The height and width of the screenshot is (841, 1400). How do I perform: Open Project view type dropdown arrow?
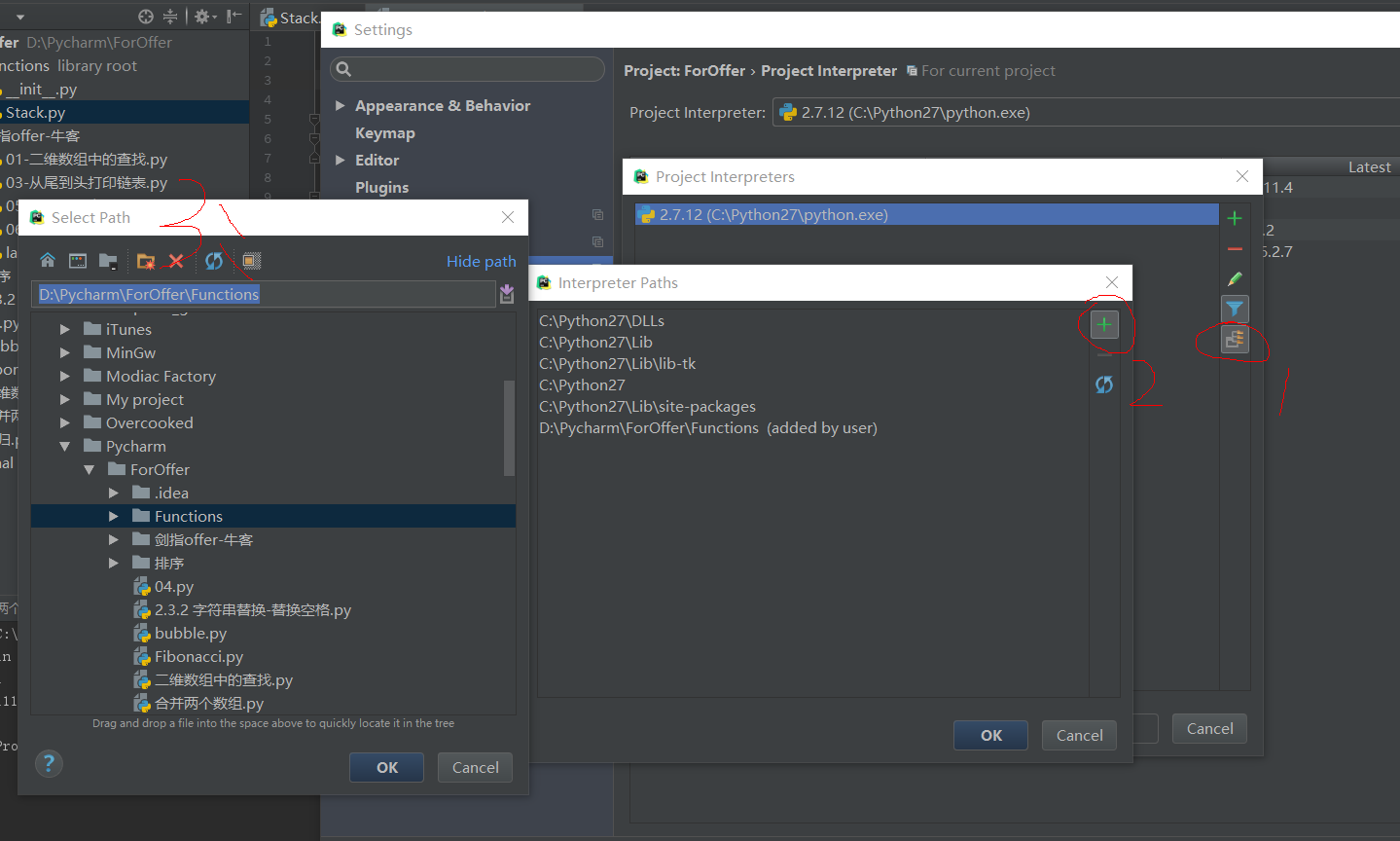(x=20, y=17)
